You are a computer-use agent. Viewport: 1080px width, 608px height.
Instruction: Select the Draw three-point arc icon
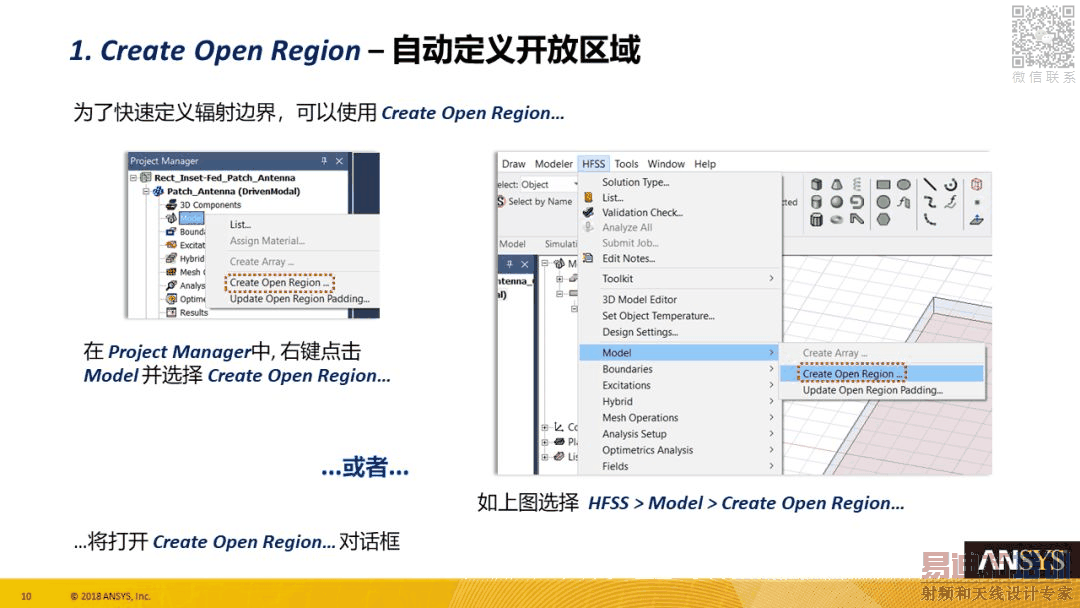tap(930, 220)
